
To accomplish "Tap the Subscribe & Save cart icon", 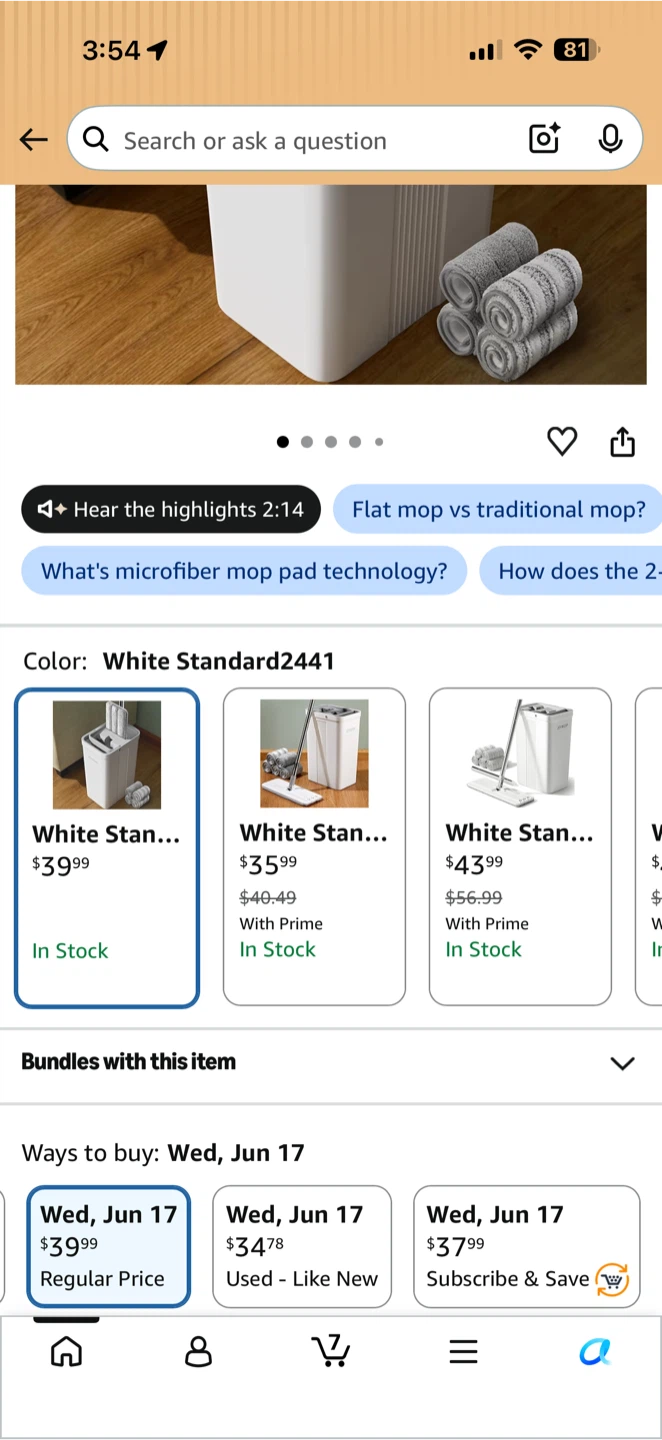I will click(x=612, y=1279).
